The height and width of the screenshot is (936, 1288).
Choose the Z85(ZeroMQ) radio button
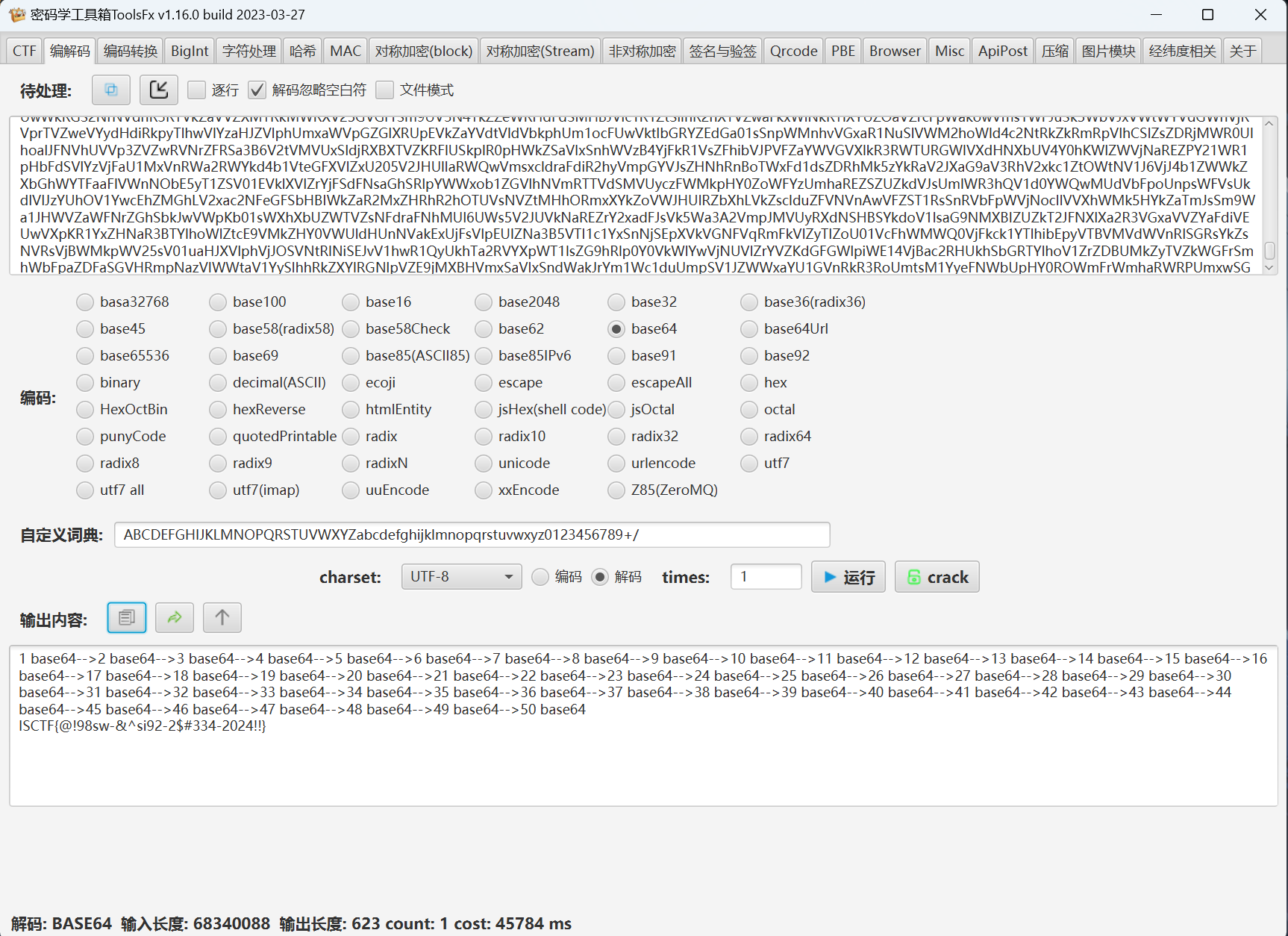point(616,490)
